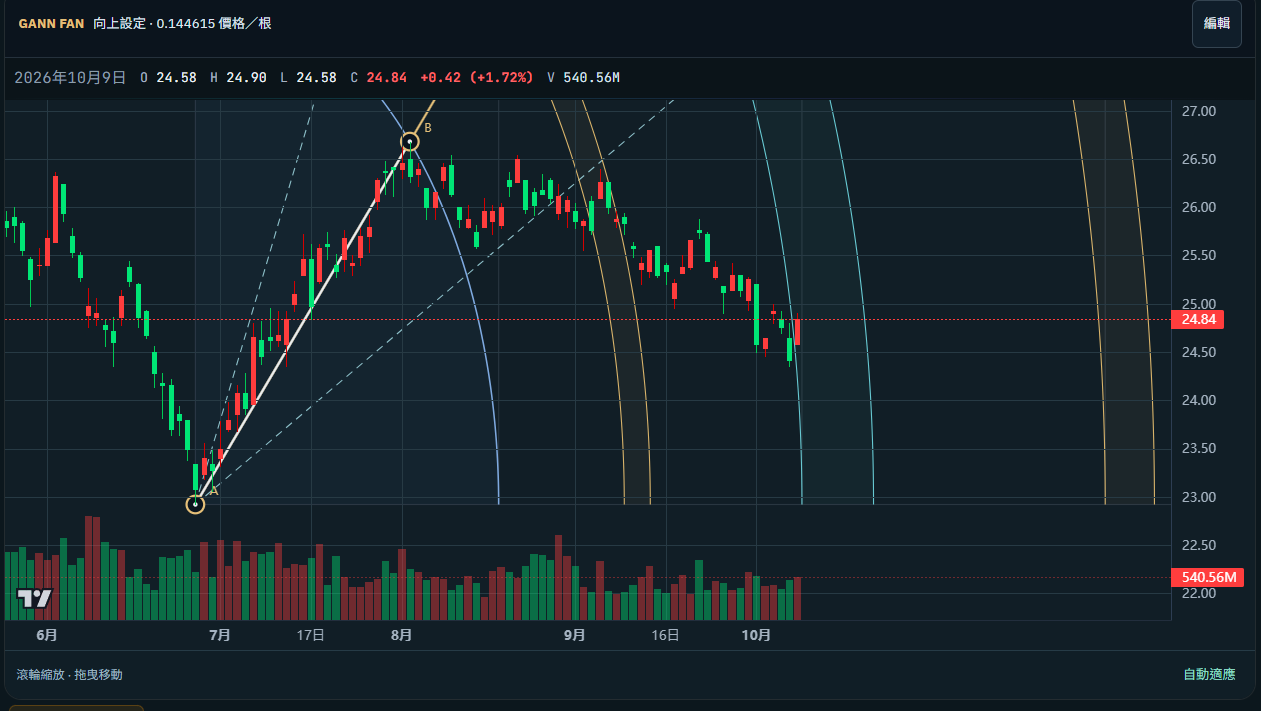Click the 向上設定 · 0.144615 setting text
Screen dimensions: 1261x711
pyautogui.click(x=182, y=23)
